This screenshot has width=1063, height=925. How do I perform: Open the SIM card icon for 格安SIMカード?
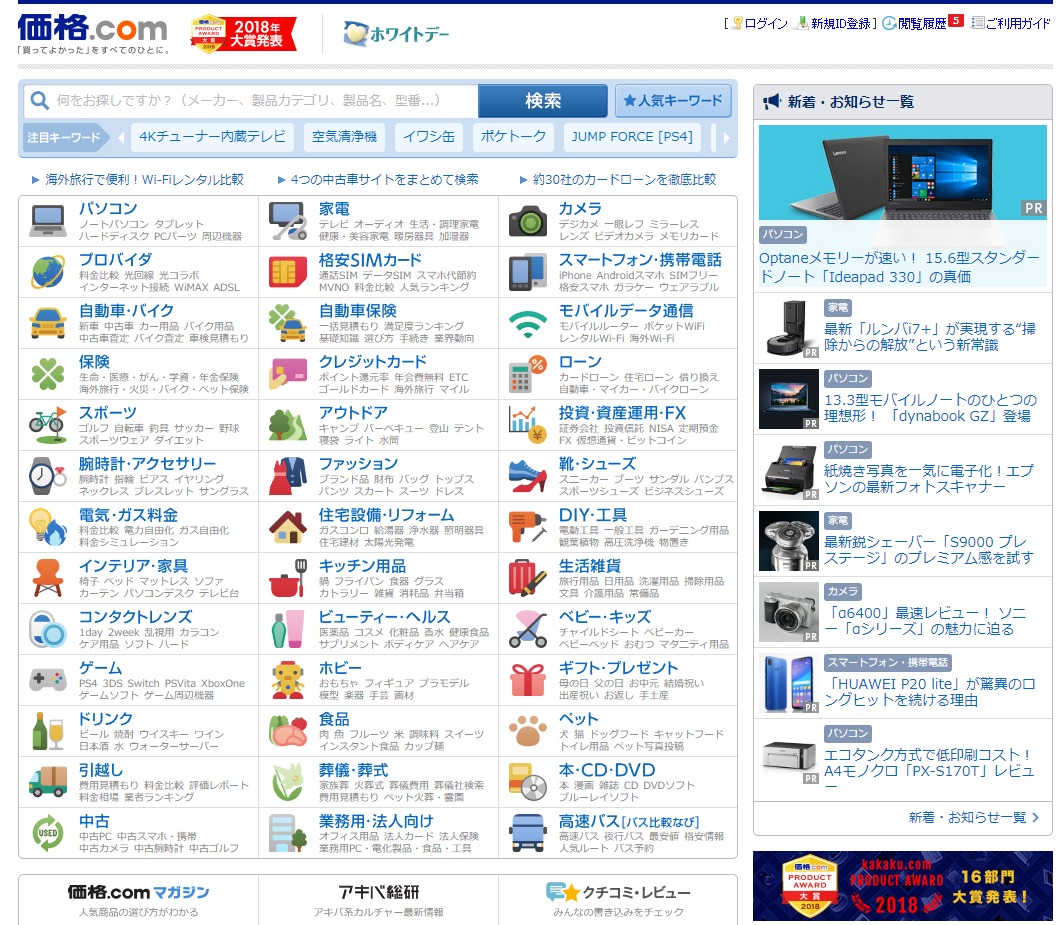pos(287,271)
